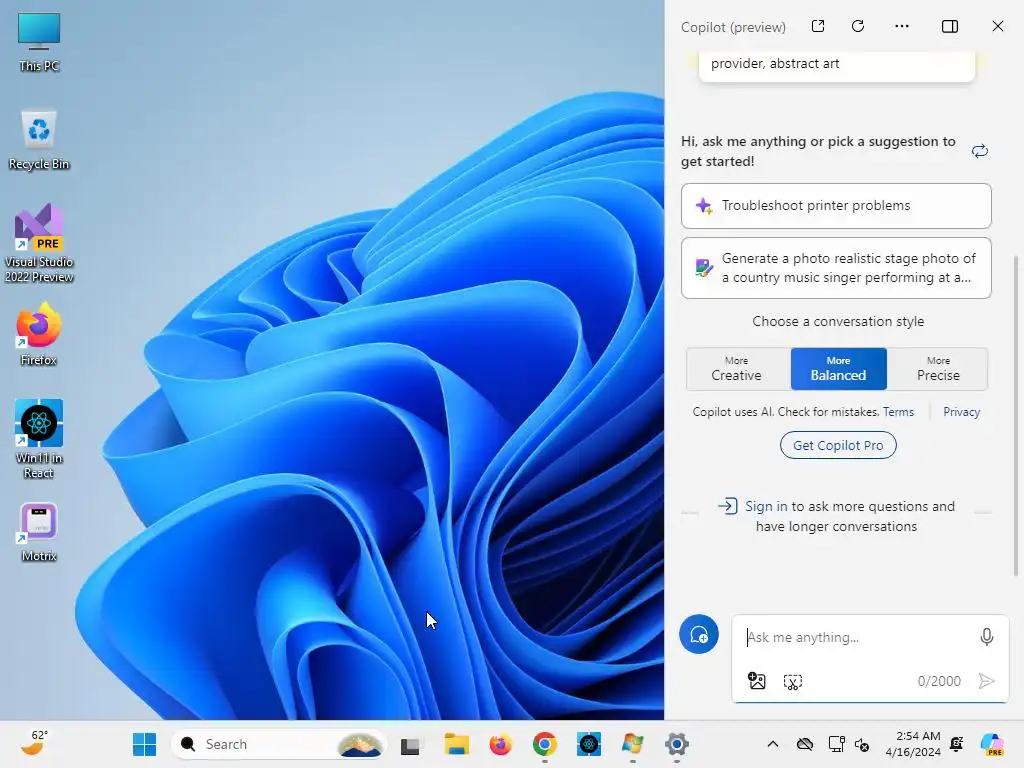
Task: Take a screenshot snippet for Copilot
Action: tap(792, 682)
